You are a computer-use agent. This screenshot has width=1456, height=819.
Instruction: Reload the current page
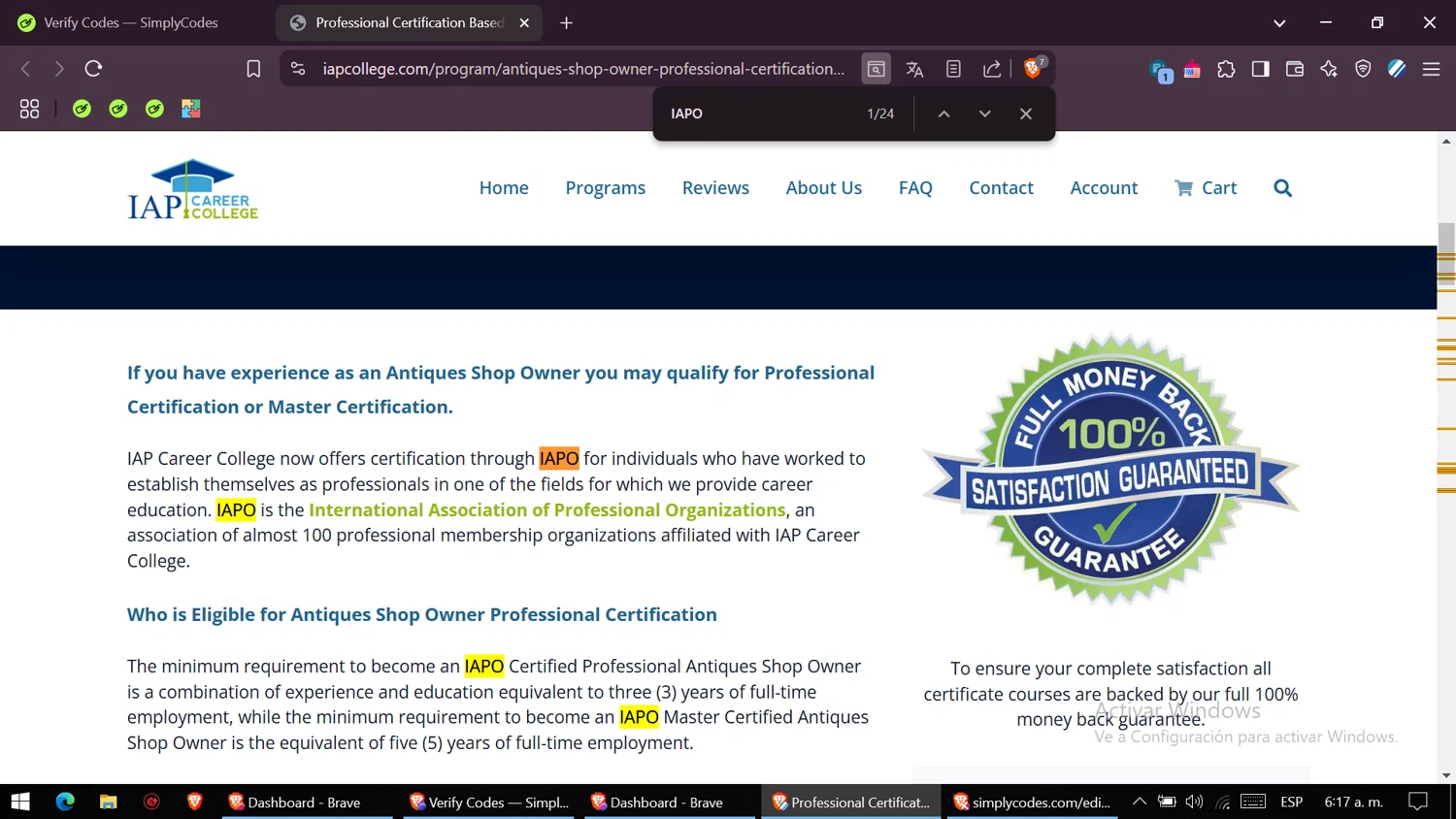93,69
